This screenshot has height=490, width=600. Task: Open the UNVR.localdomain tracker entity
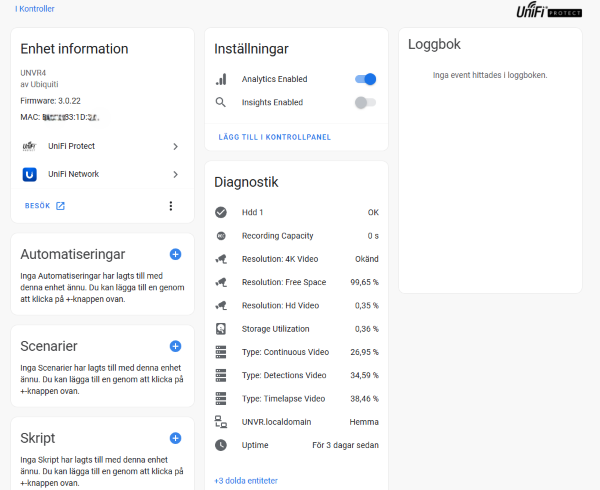(297, 422)
